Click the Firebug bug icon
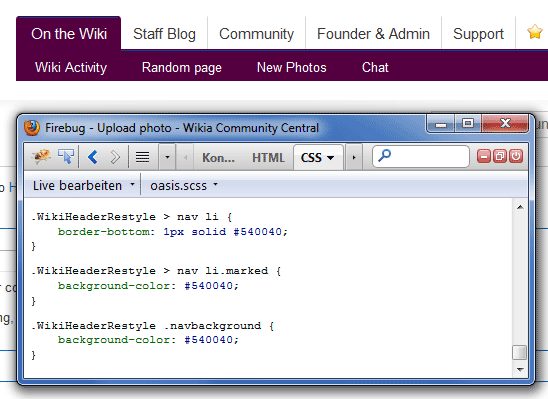 click(41, 157)
